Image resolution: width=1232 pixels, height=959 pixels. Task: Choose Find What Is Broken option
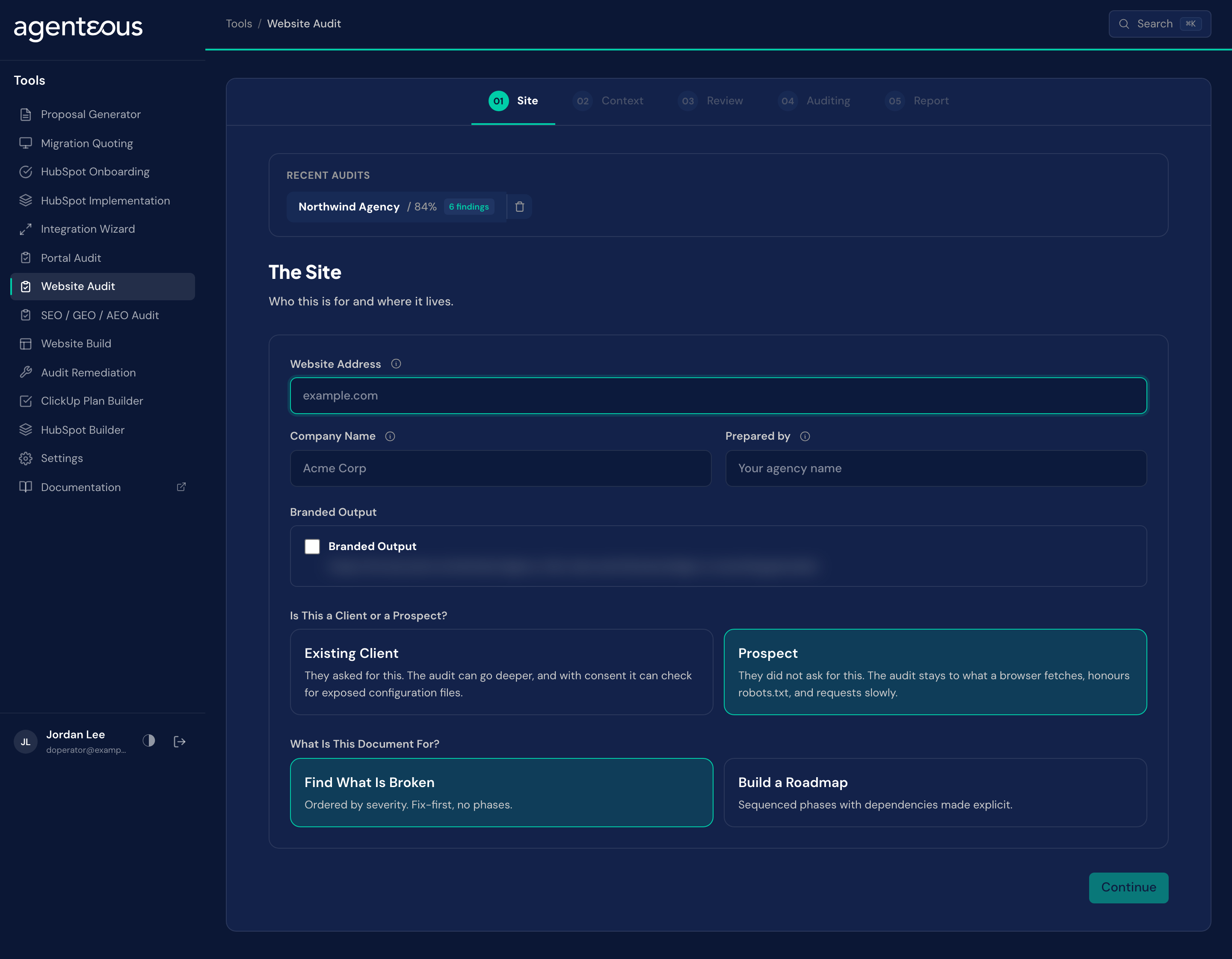click(x=501, y=792)
